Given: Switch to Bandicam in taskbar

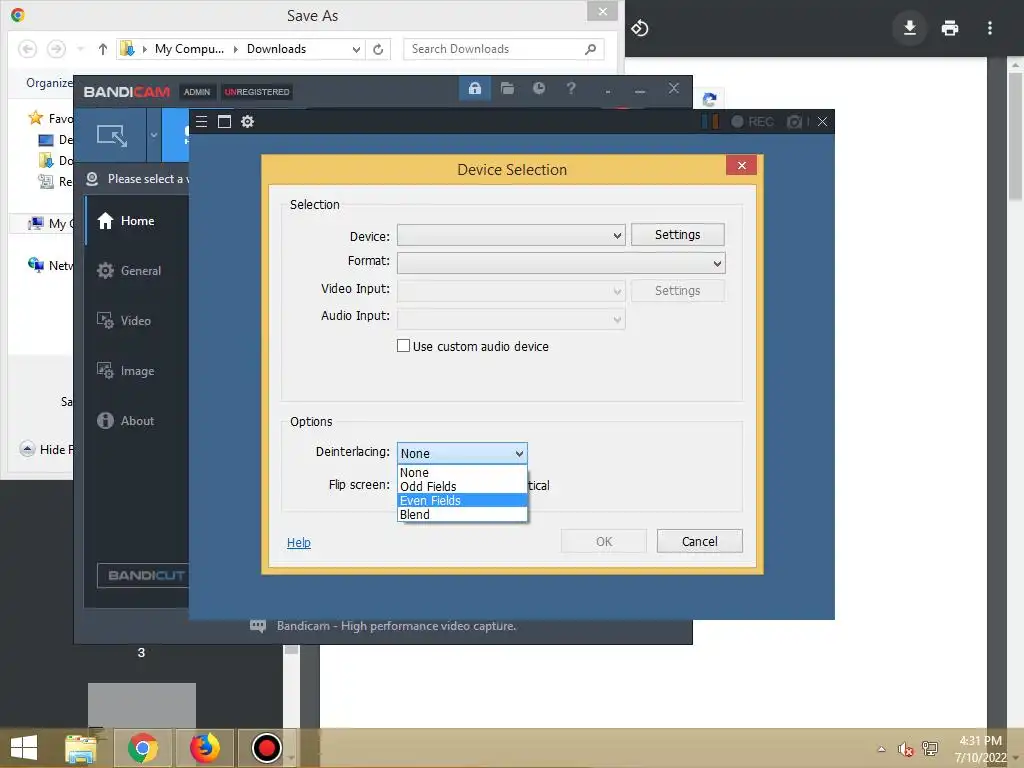Looking at the screenshot, I should [x=266, y=748].
